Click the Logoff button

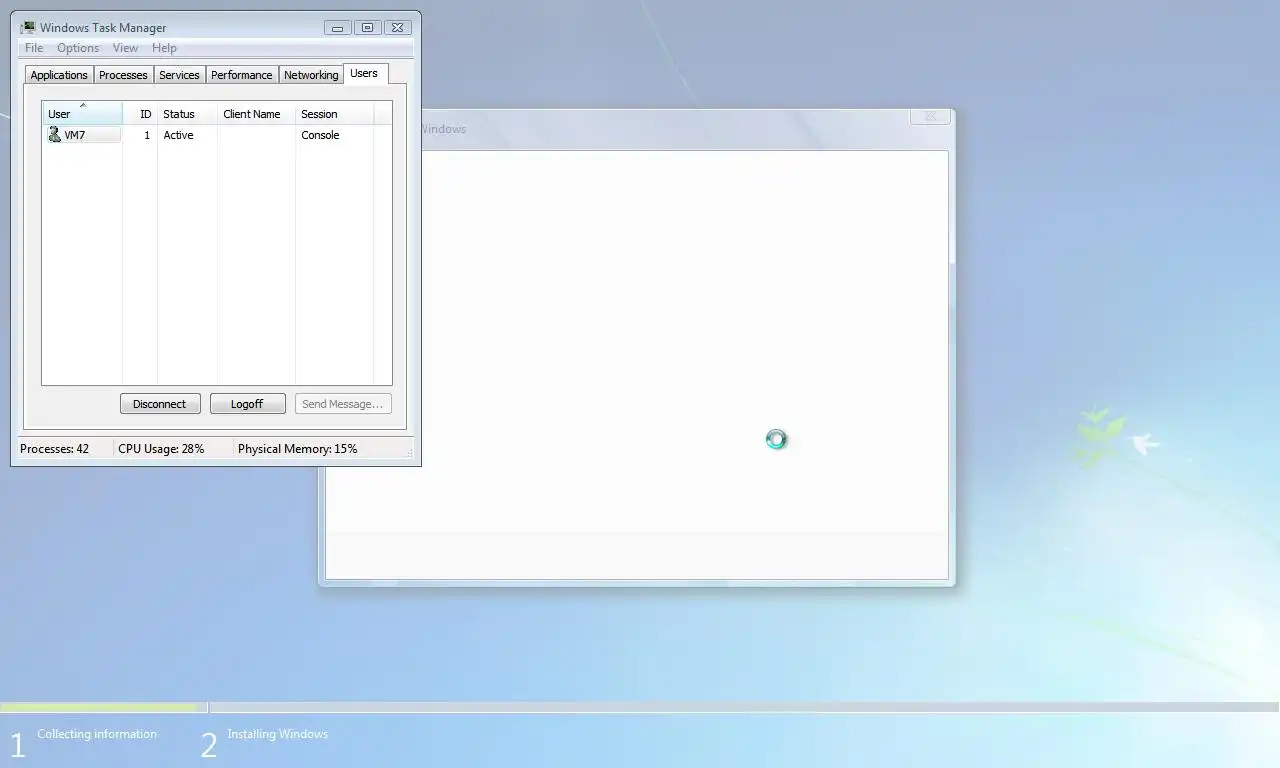click(247, 404)
